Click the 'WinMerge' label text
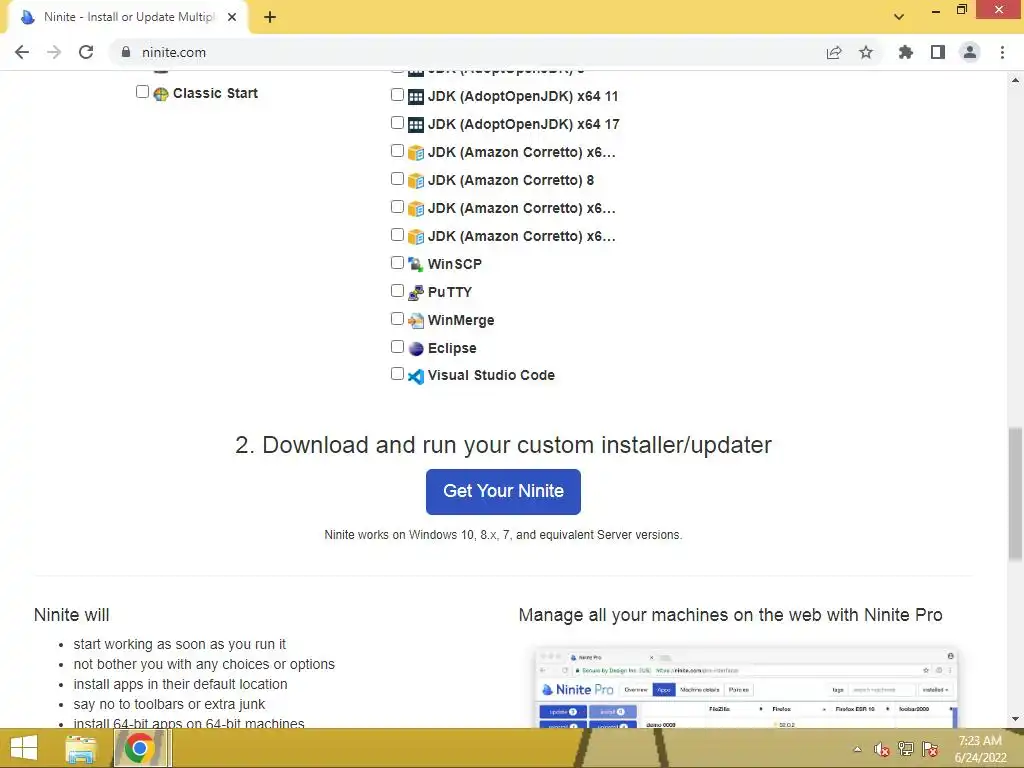The image size is (1024, 768). coord(461,321)
